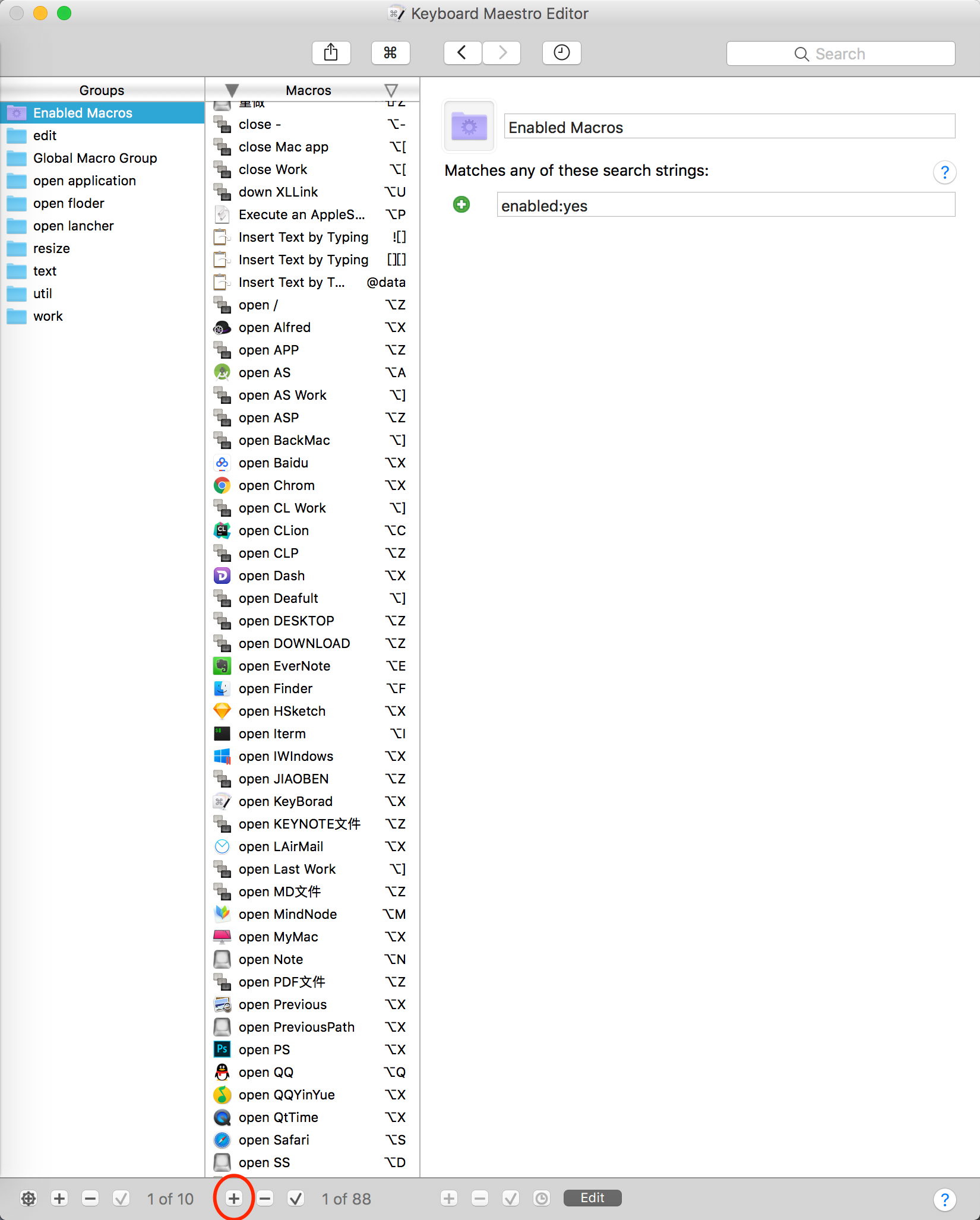Select the Enabled Macros group
The image size is (980, 1220).
pyautogui.click(x=102, y=113)
